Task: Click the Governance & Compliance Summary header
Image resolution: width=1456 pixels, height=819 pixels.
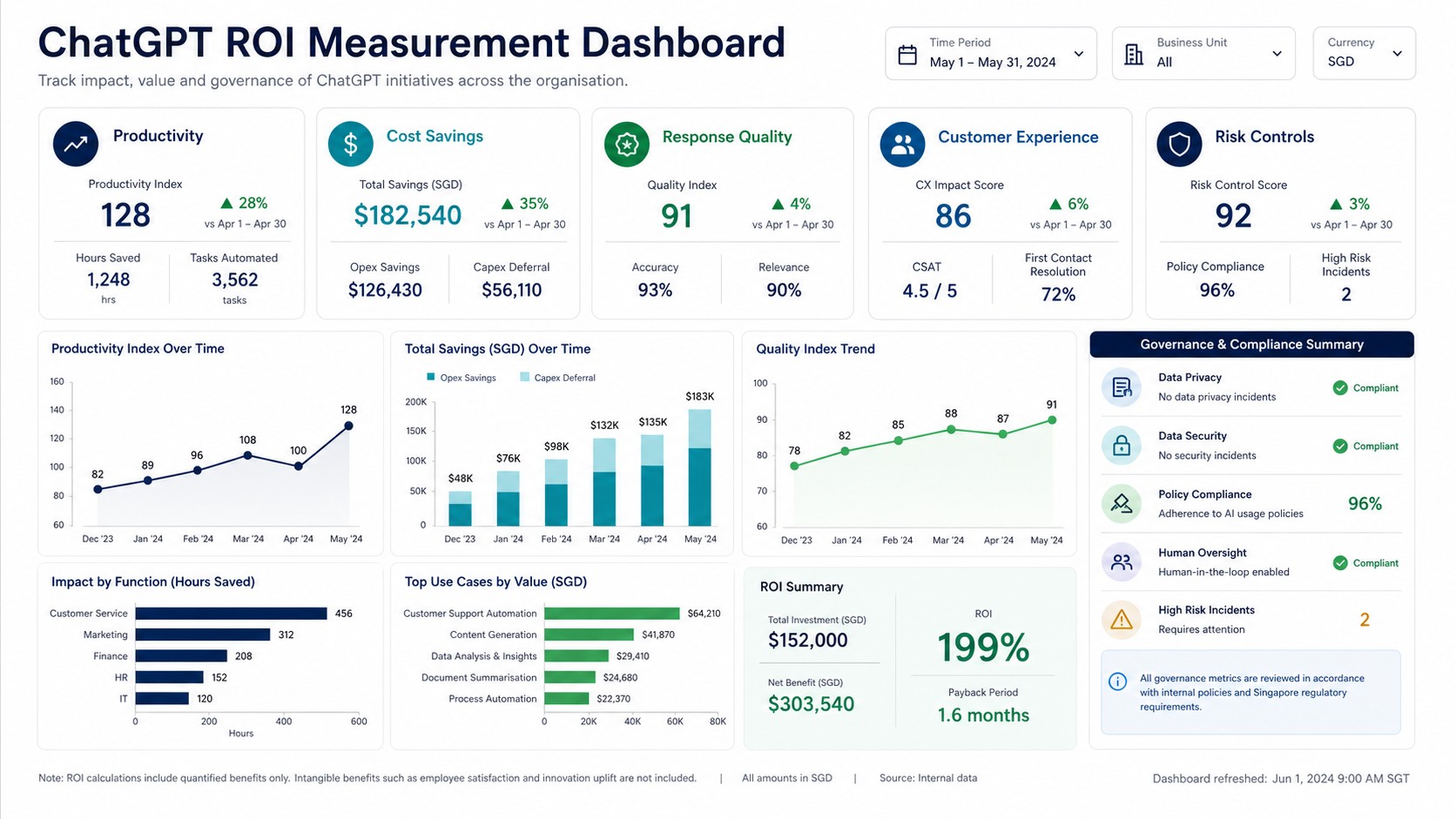Action: [1251, 345]
